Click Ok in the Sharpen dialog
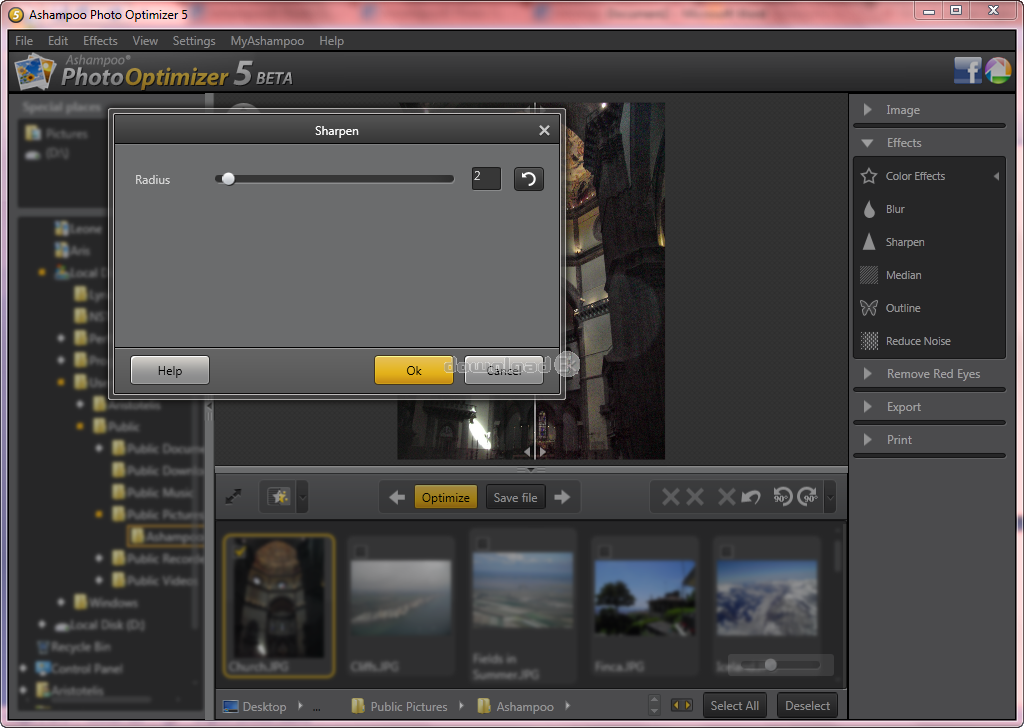 click(414, 370)
